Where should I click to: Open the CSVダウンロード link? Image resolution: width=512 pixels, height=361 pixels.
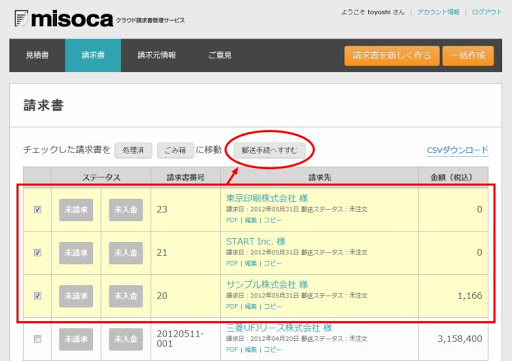(457, 150)
